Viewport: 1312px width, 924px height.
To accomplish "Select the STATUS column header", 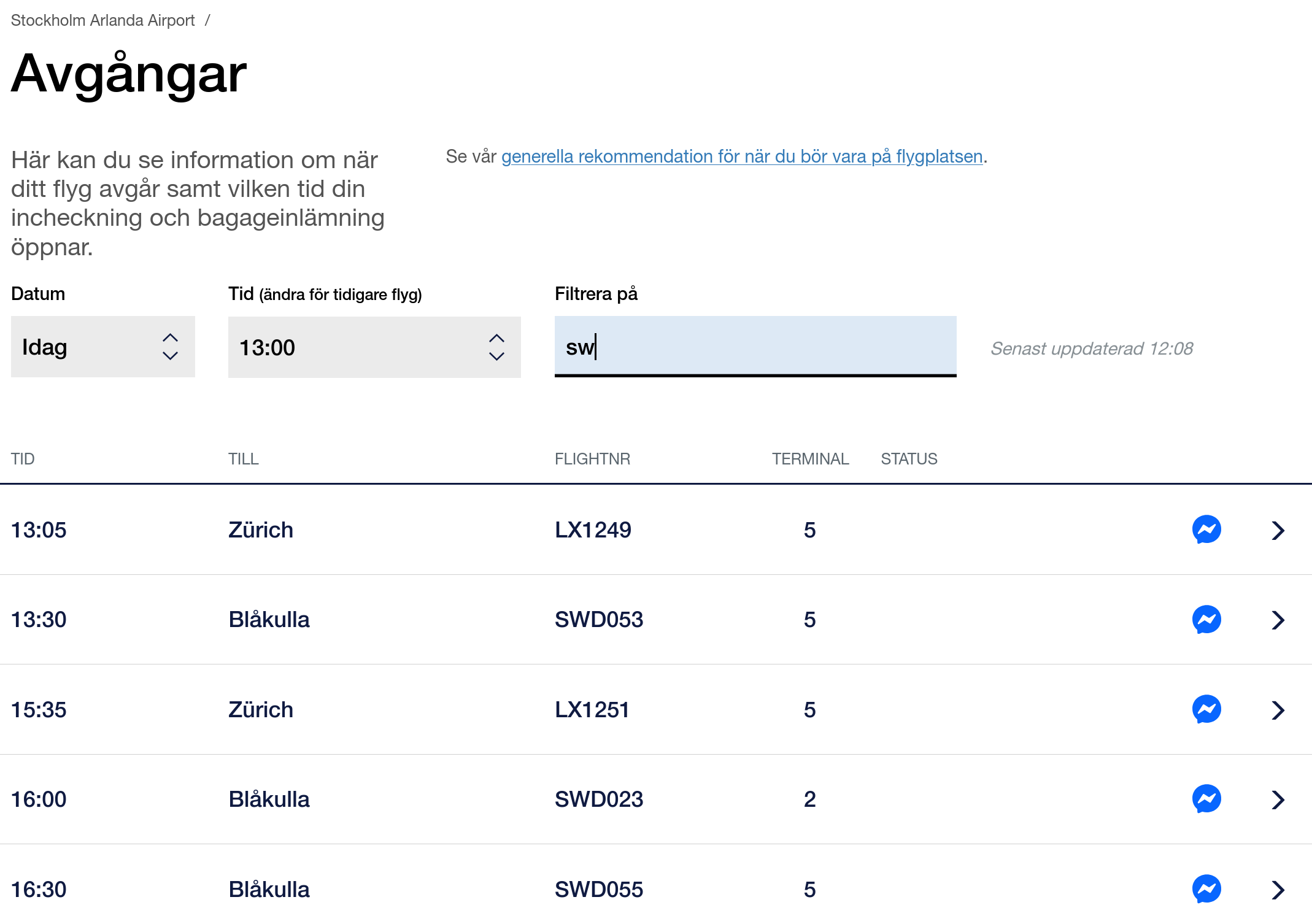I will click(909, 458).
